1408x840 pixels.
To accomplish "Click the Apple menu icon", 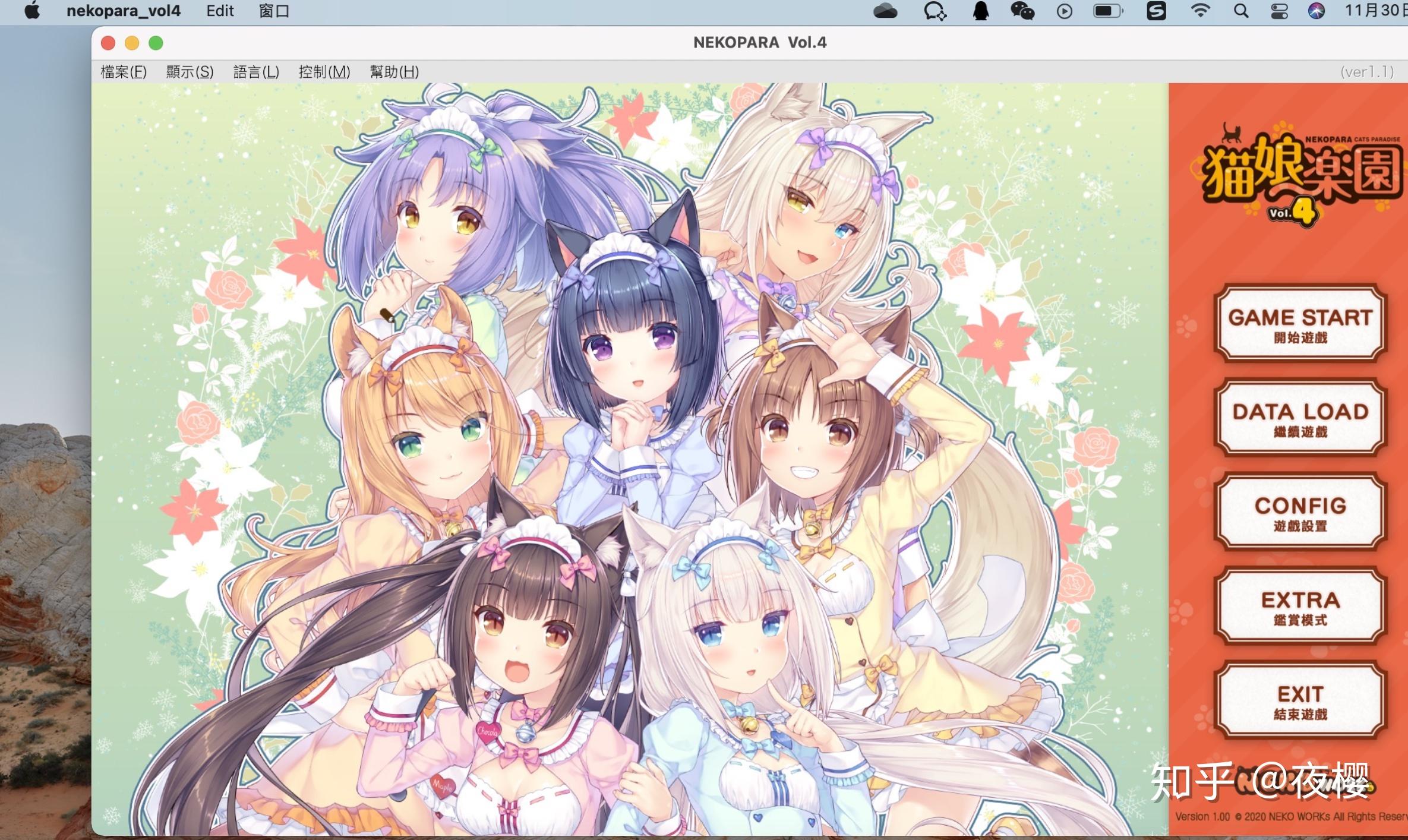I will coord(32,11).
